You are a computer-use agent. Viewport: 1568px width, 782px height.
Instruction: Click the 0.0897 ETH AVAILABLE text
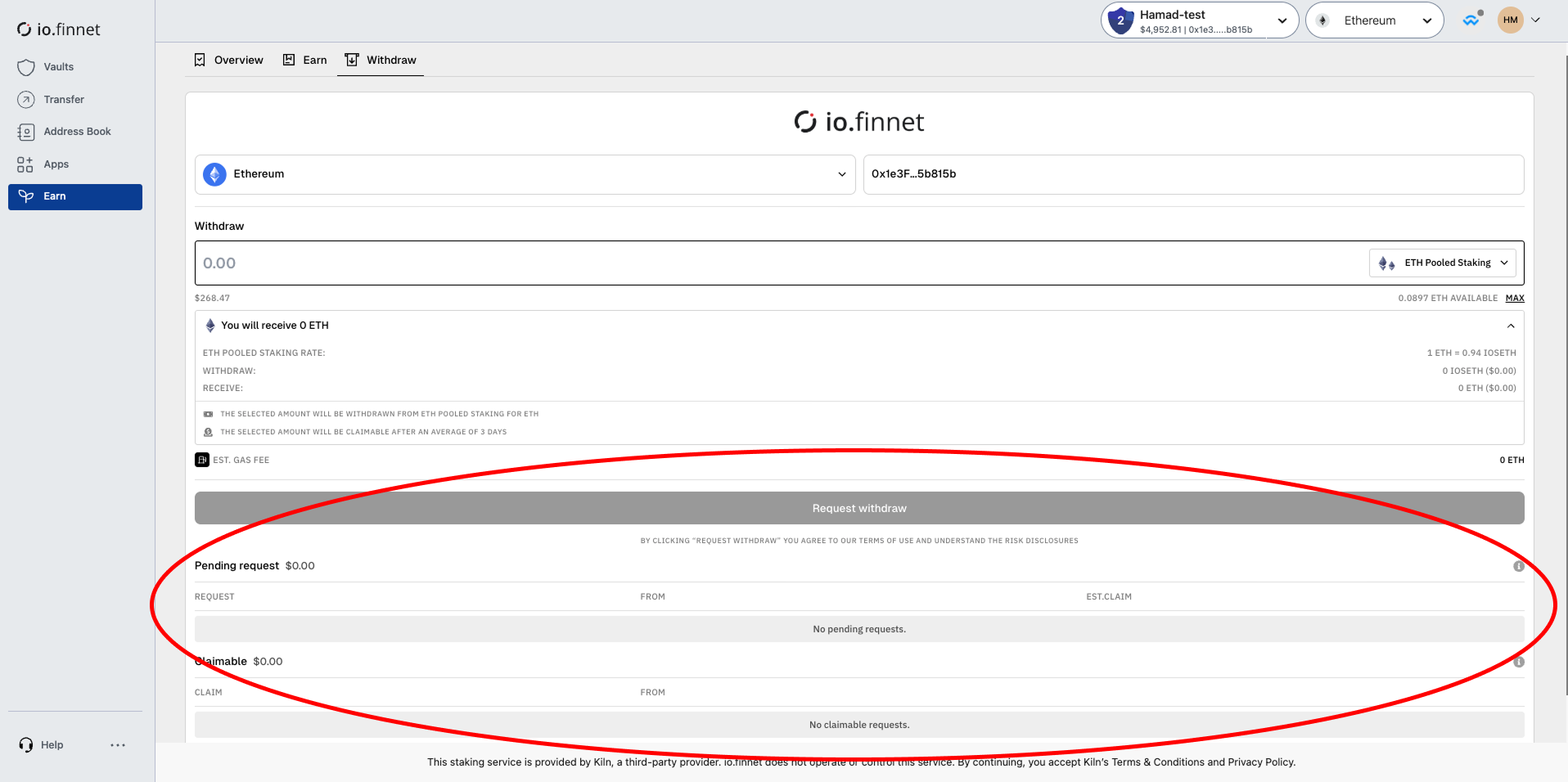click(x=1448, y=299)
